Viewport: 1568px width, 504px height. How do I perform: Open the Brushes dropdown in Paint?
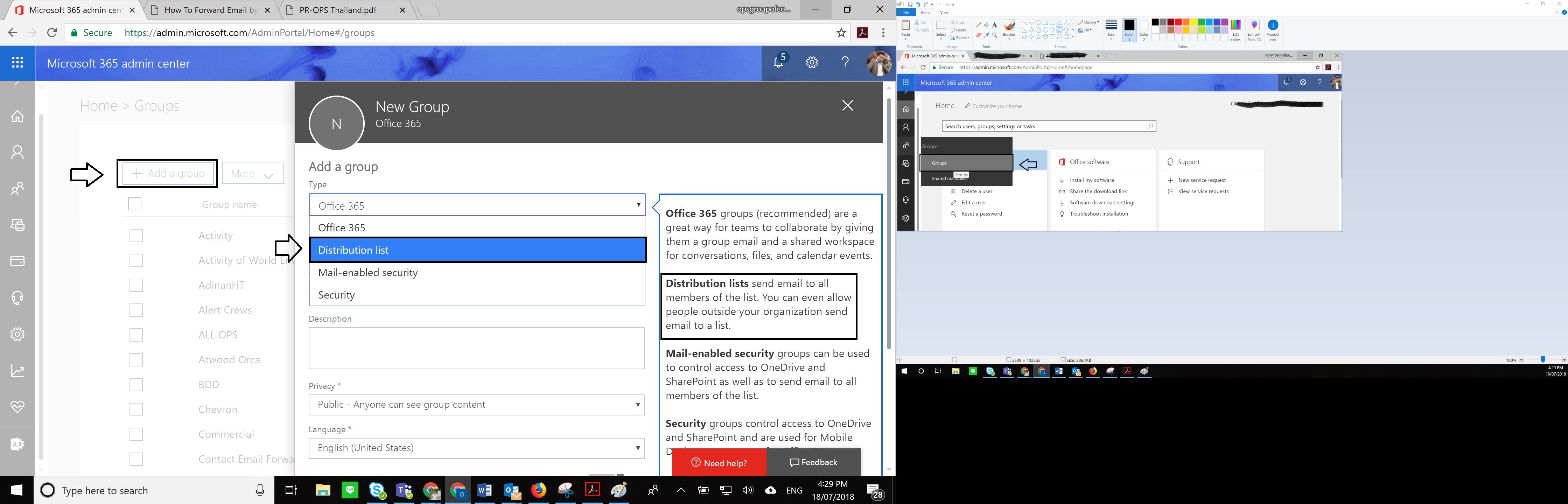[1009, 30]
